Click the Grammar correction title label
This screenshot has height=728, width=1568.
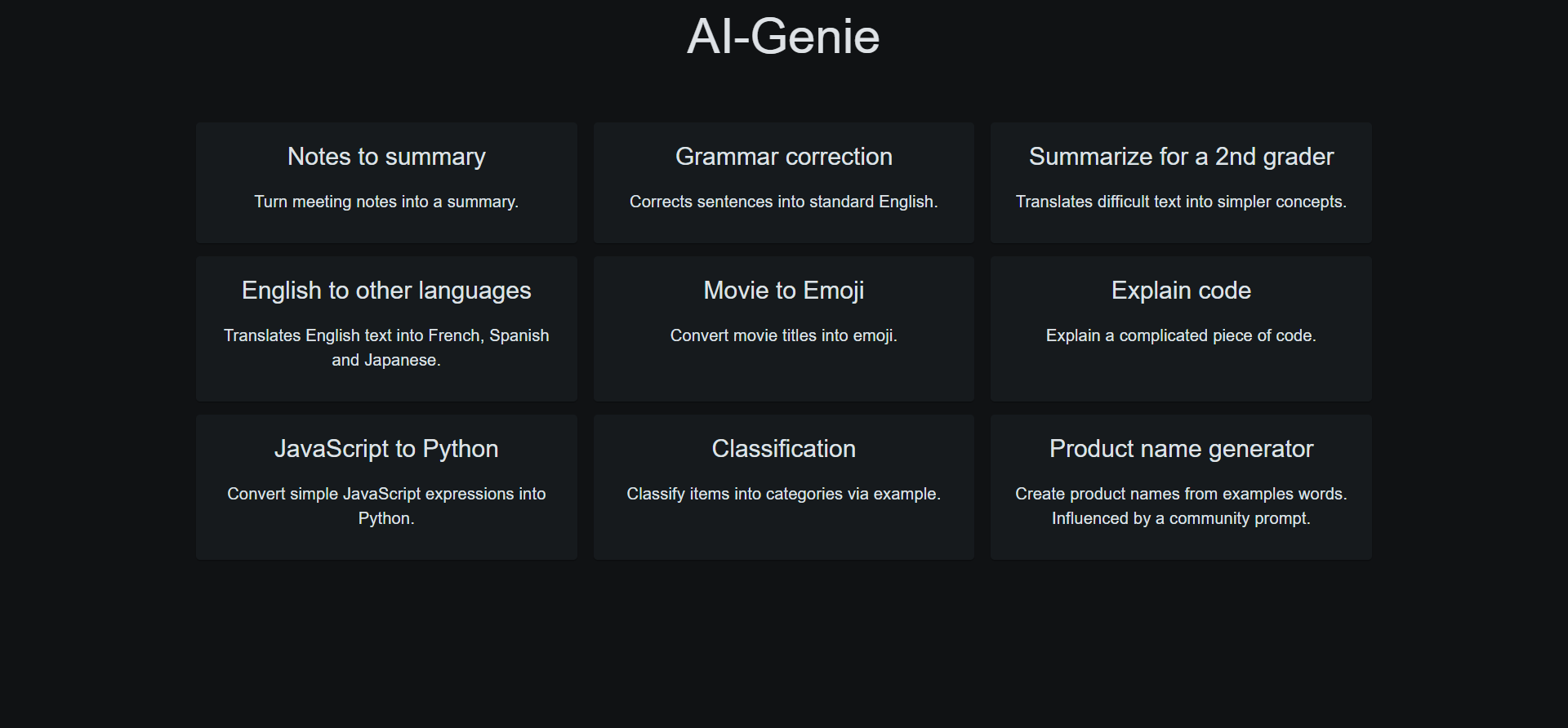[x=784, y=157]
